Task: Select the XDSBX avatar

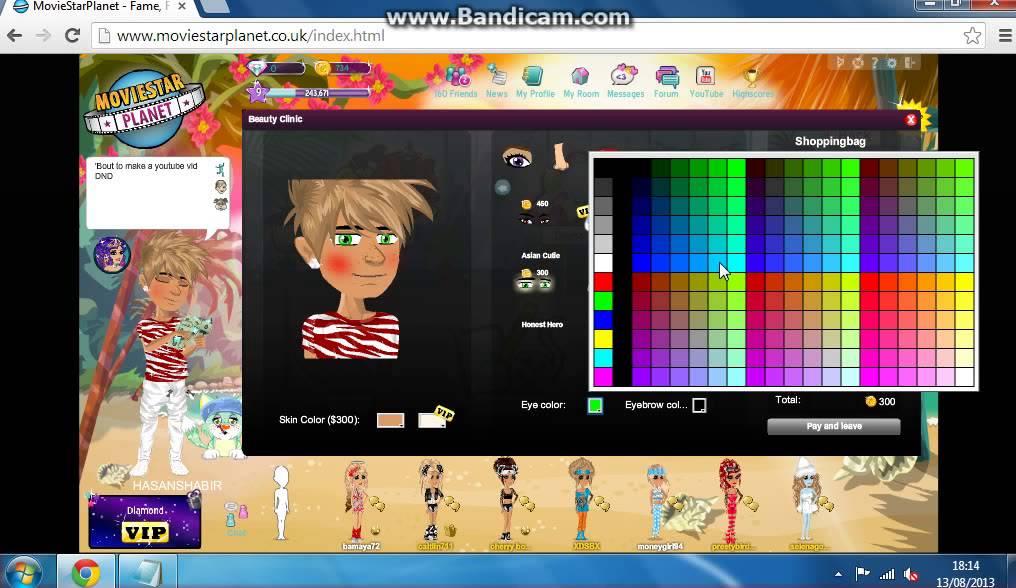Action: tap(581, 499)
